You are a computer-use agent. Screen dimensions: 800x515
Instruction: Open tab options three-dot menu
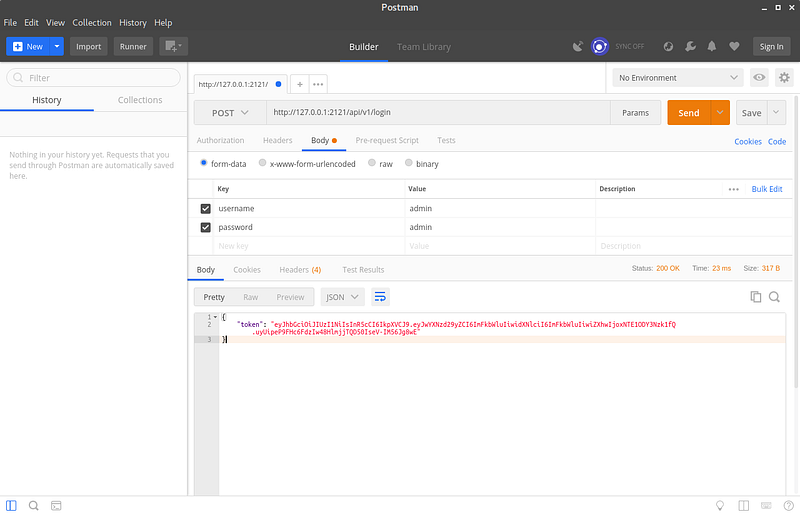[x=318, y=84]
